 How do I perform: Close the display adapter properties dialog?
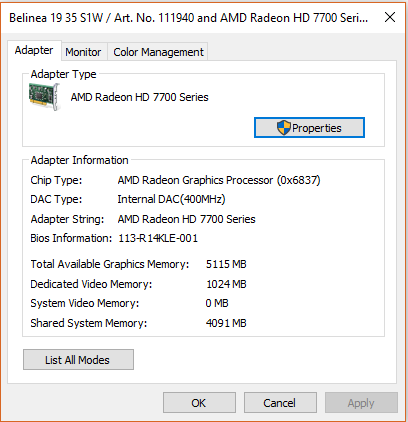tap(390, 17)
